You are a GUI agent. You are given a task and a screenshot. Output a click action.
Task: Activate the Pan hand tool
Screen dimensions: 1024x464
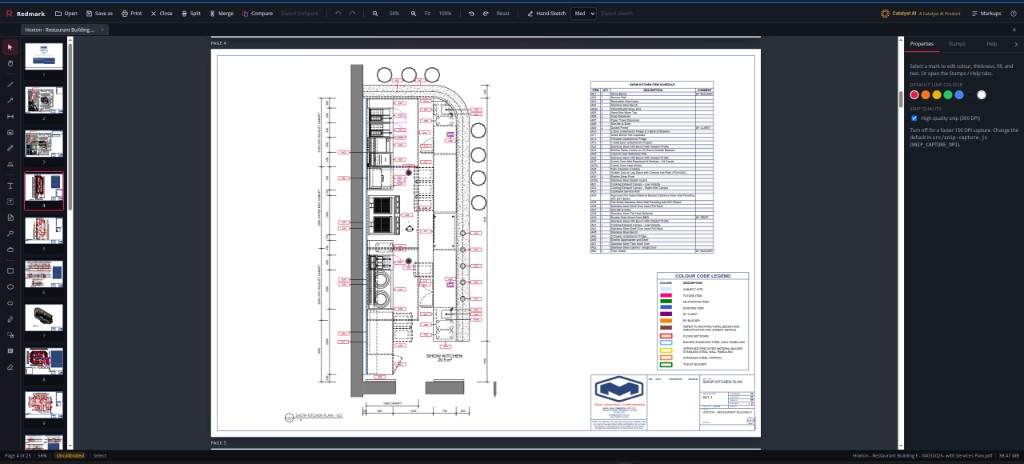(10, 63)
